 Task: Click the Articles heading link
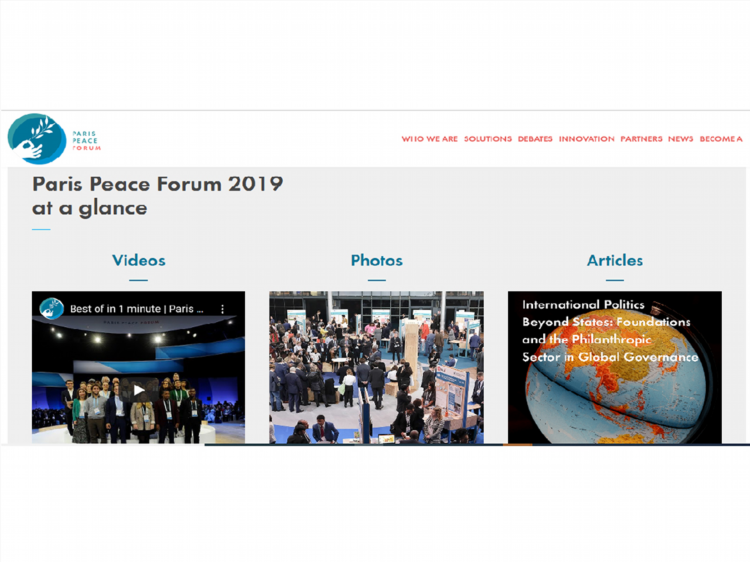click(615, 260)
